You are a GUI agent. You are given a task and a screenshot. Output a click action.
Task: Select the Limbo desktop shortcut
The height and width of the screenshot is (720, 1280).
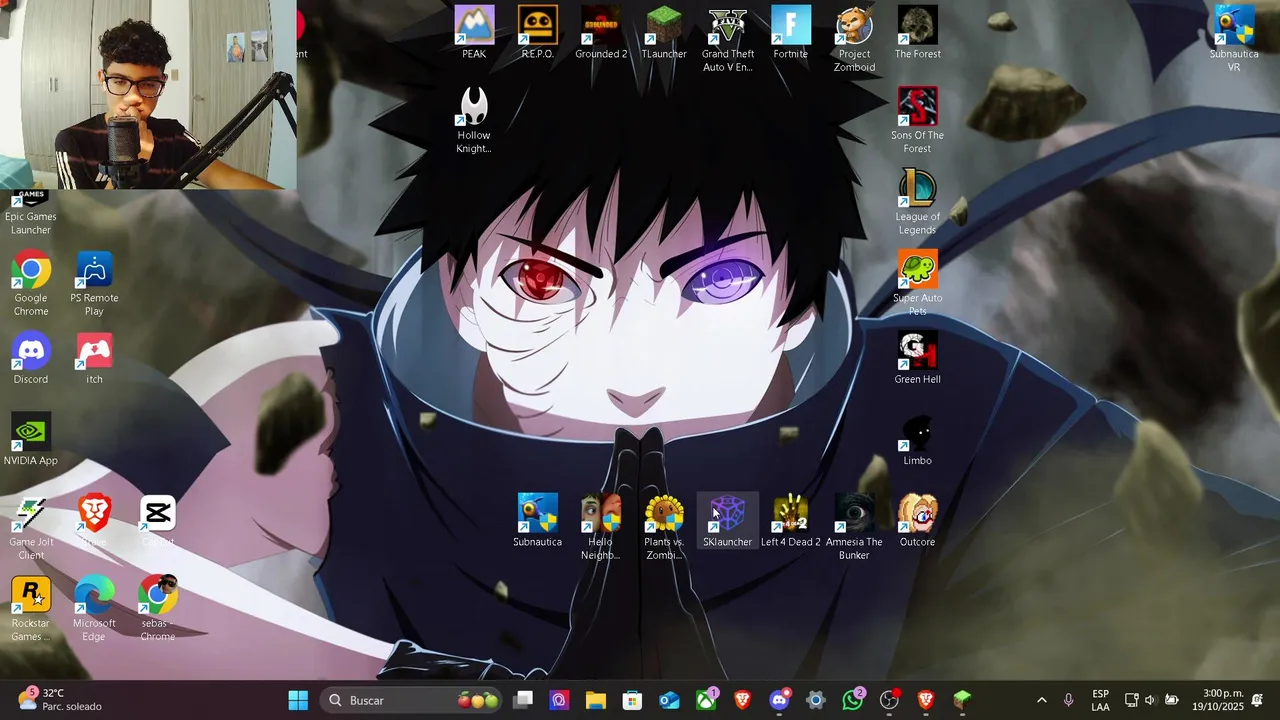pos(917,440)
